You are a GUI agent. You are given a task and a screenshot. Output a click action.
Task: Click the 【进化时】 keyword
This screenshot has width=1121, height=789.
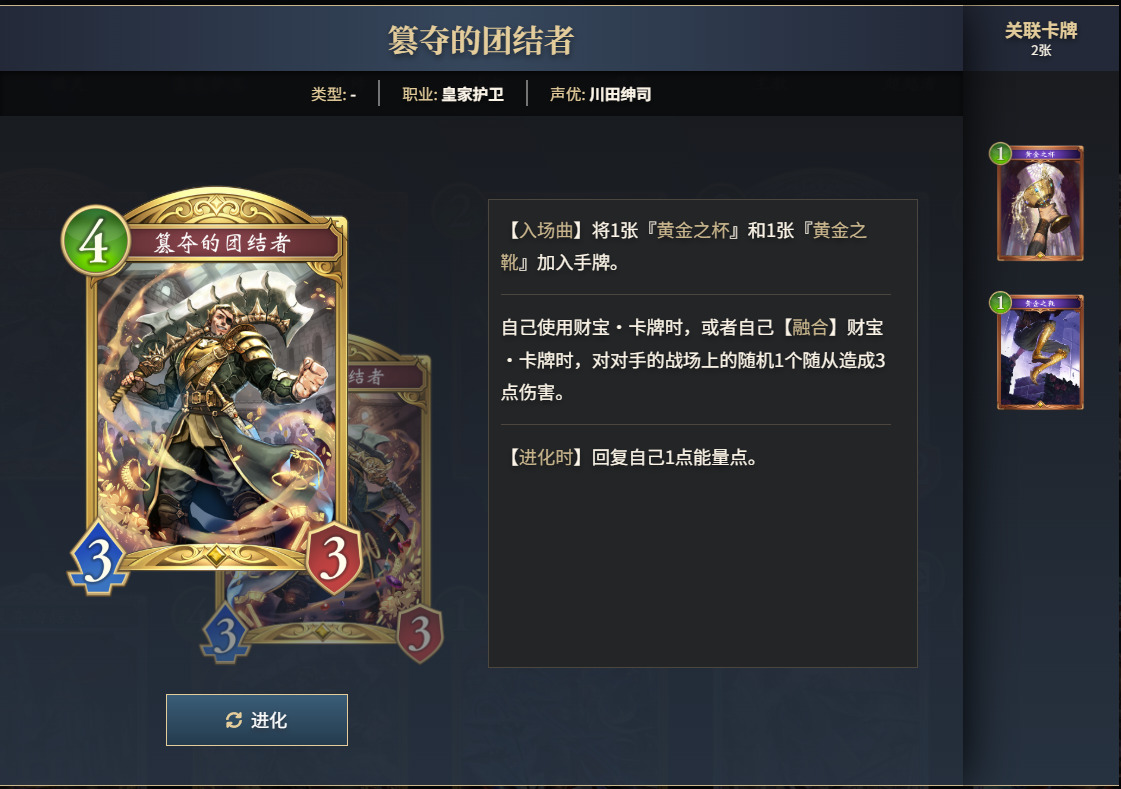pos(546,457)
